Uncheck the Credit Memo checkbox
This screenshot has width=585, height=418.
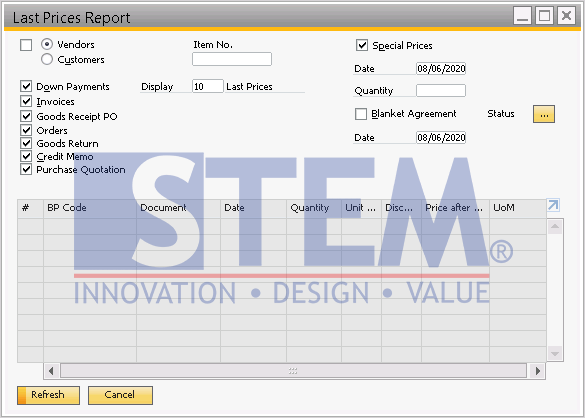click(26, 156)
